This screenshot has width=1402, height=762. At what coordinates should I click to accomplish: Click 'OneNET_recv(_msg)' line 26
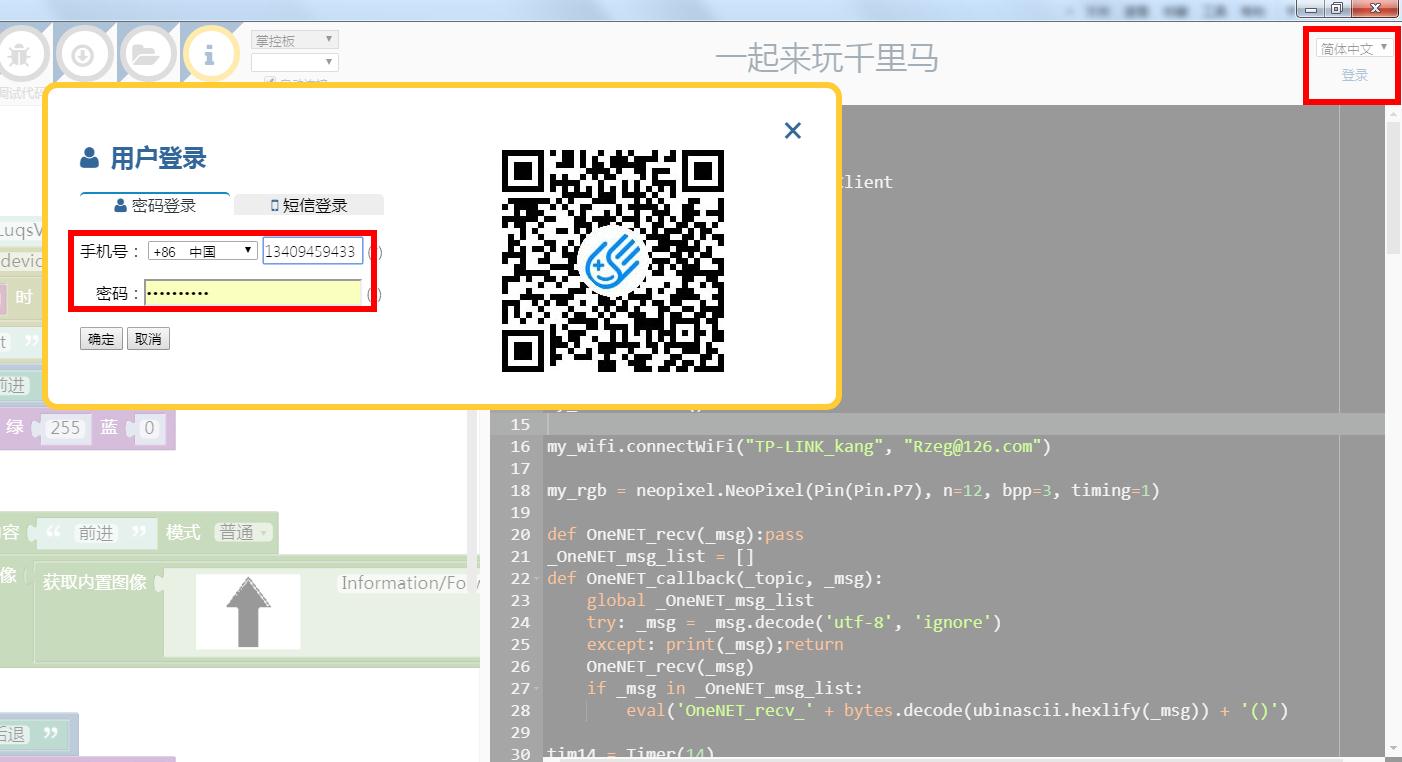(x=670, y=666)
